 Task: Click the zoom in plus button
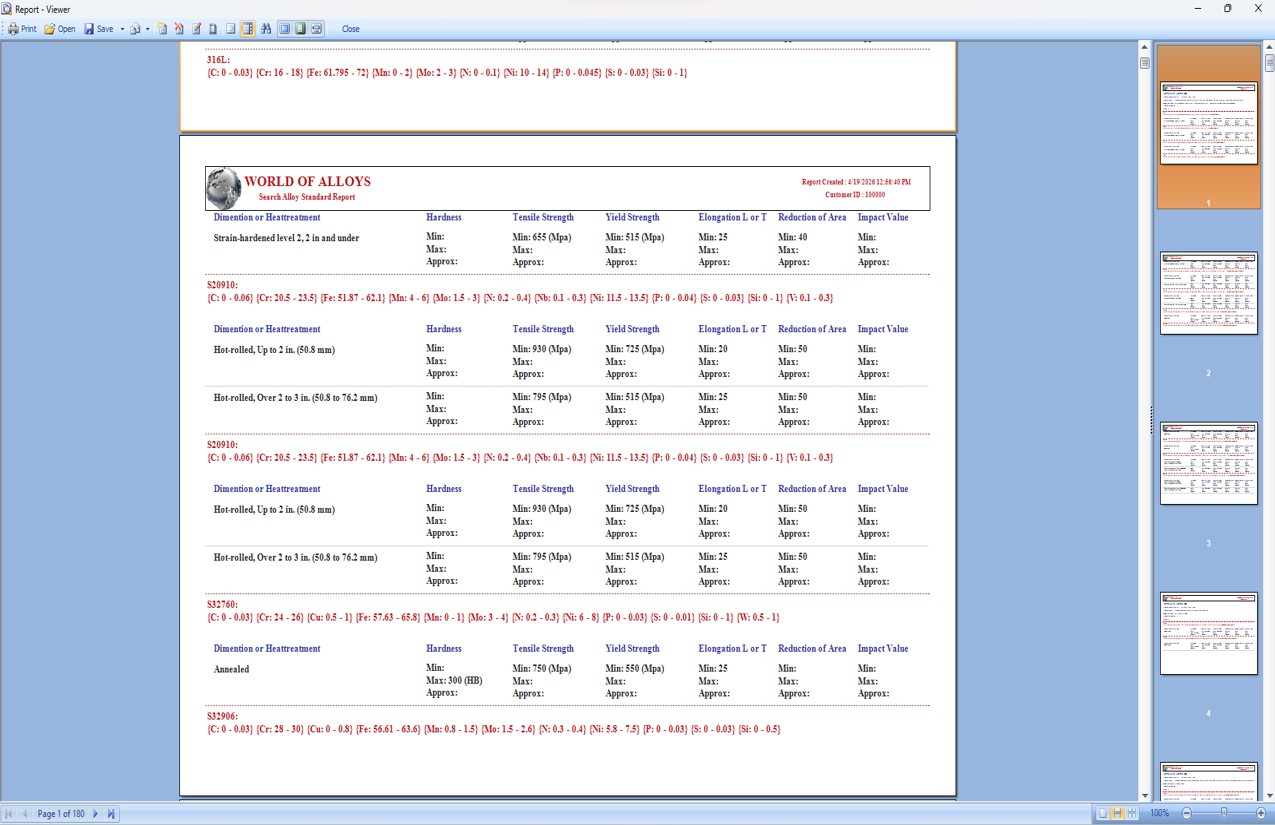(1261, 813)
